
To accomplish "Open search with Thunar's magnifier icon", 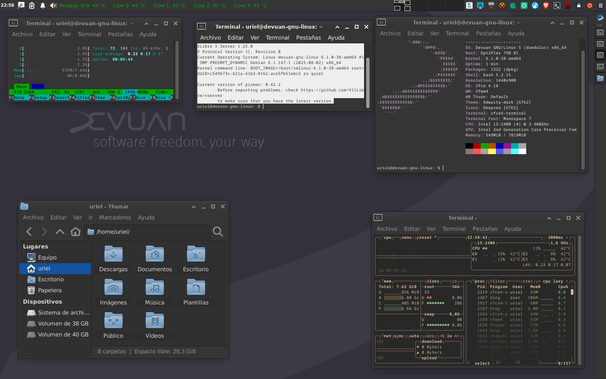I will (218, 231).
